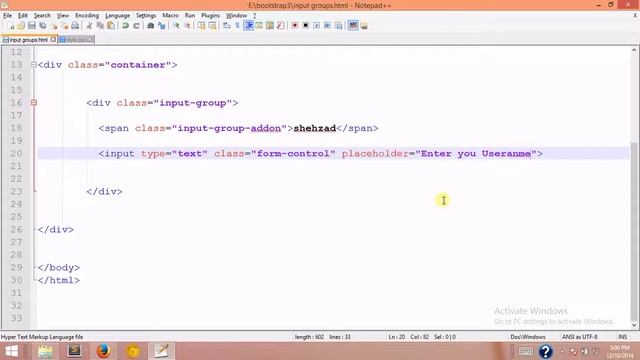Click line number 20 in margin
This screenshot has width=640, height=360.
point(16,153)
